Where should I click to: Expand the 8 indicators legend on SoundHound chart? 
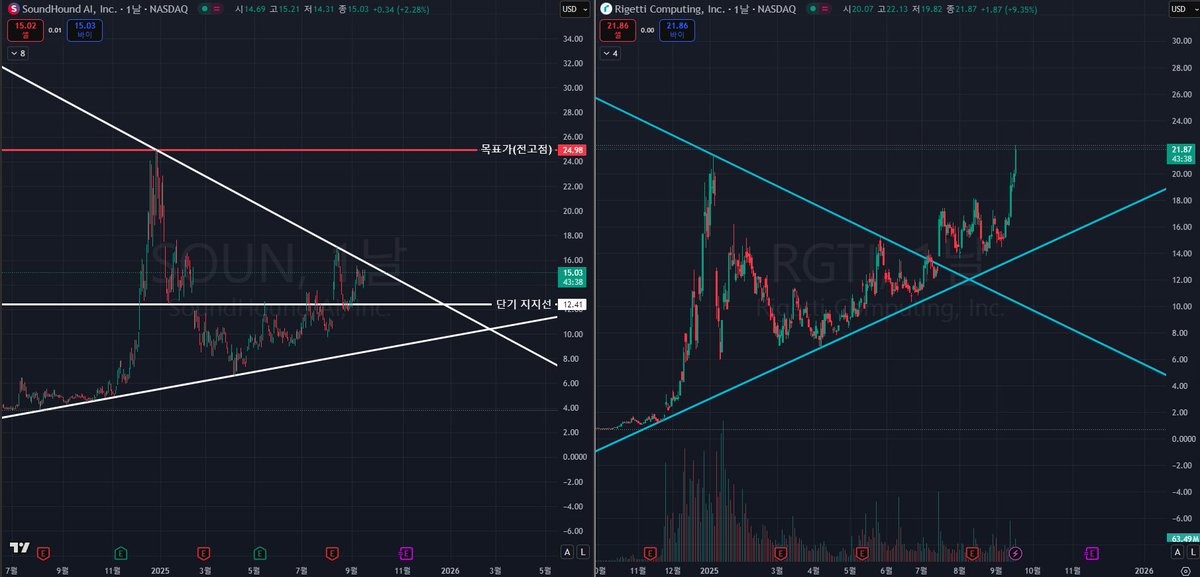coord(16,53)
